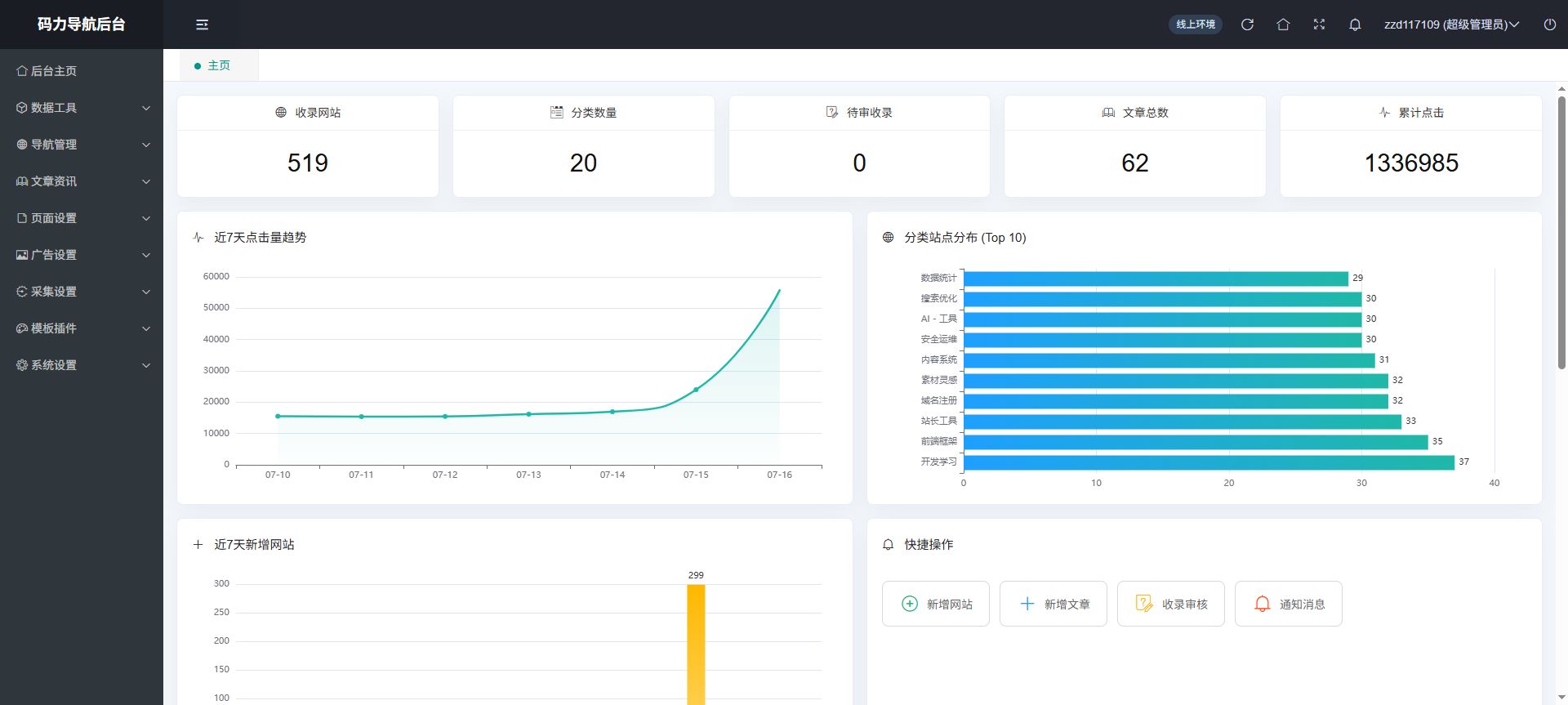Open the zzd117109 user dropdown
Viewport: 1568px width, 705px height.
[x=1451, y=25]
